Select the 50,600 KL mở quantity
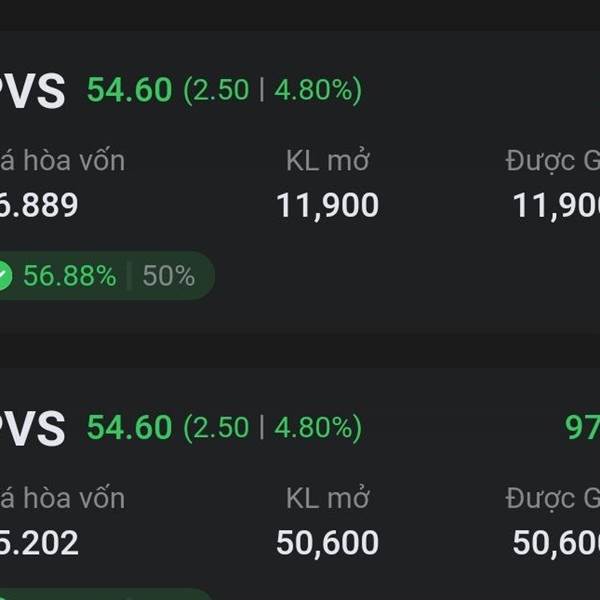The height and width of the screenshot is (600, 600). [x=327, y=543]
